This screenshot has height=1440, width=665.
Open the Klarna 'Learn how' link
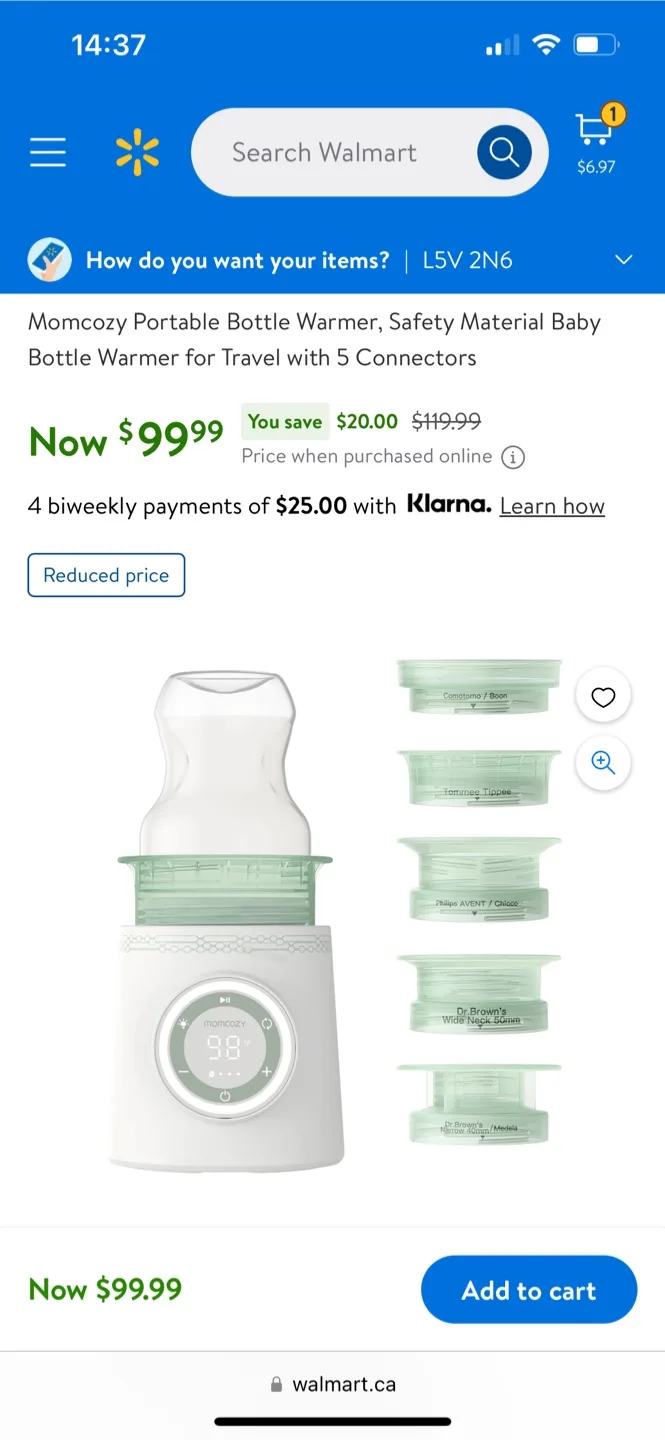coord(551,506)
